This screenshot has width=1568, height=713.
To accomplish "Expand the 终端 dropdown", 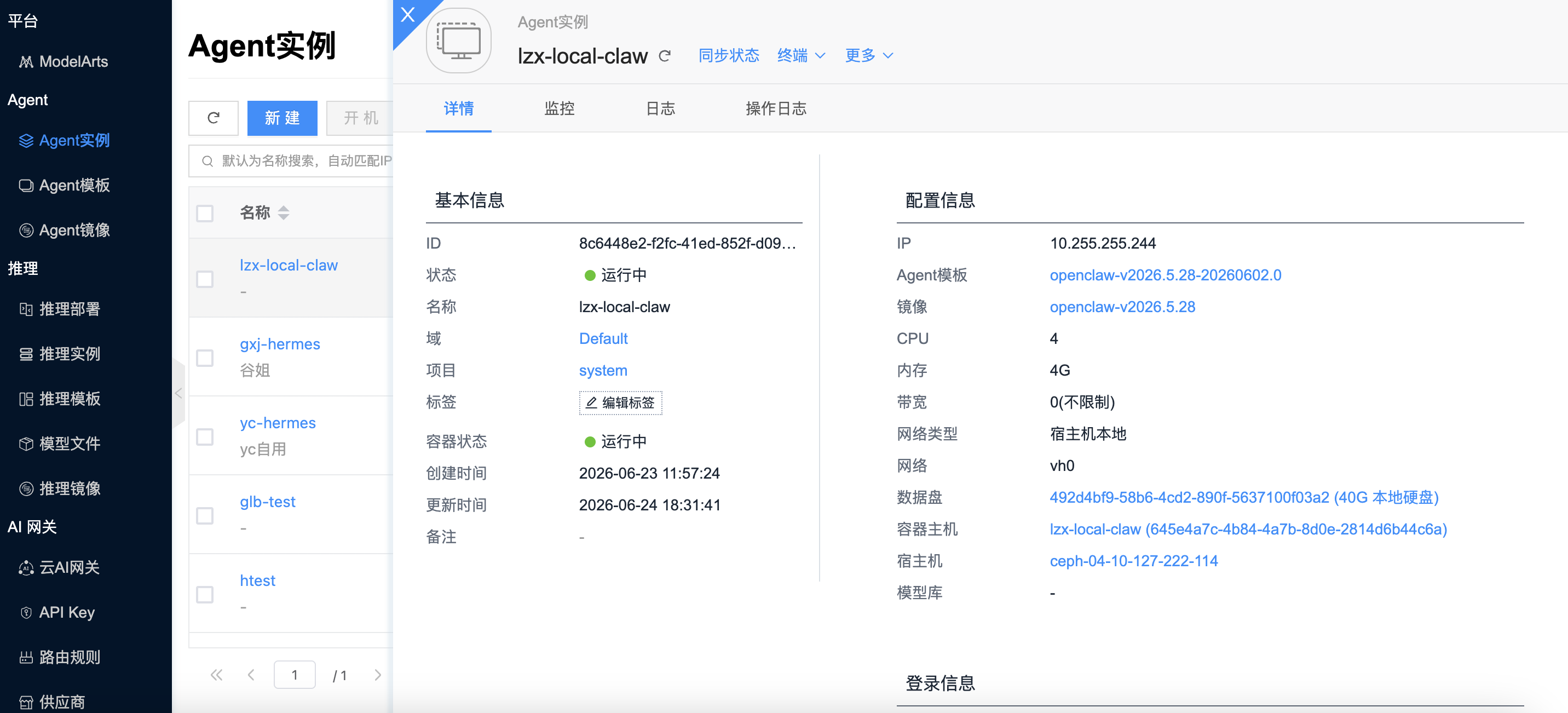I will [801, 55].
